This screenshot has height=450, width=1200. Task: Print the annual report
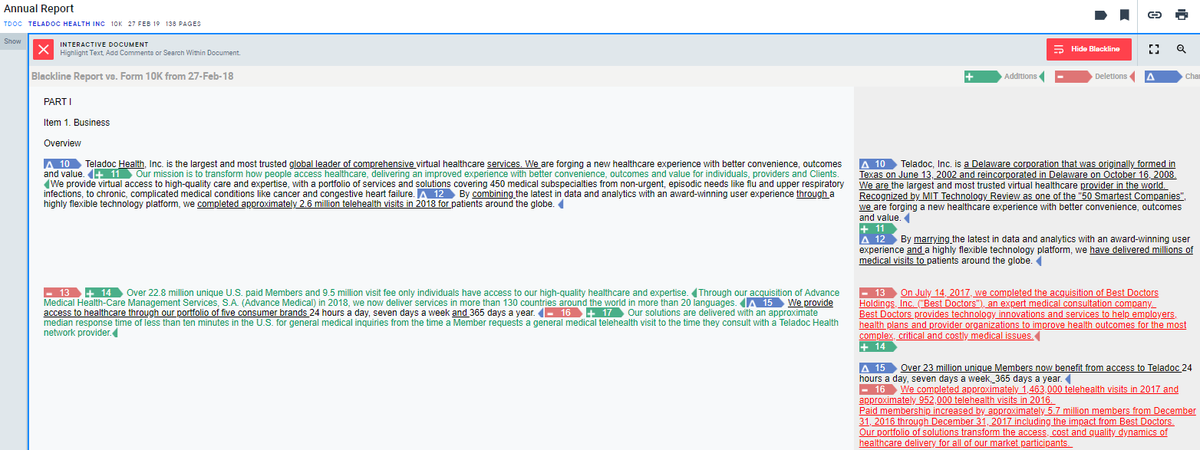pyautogui.click(x=1181, y=15)
